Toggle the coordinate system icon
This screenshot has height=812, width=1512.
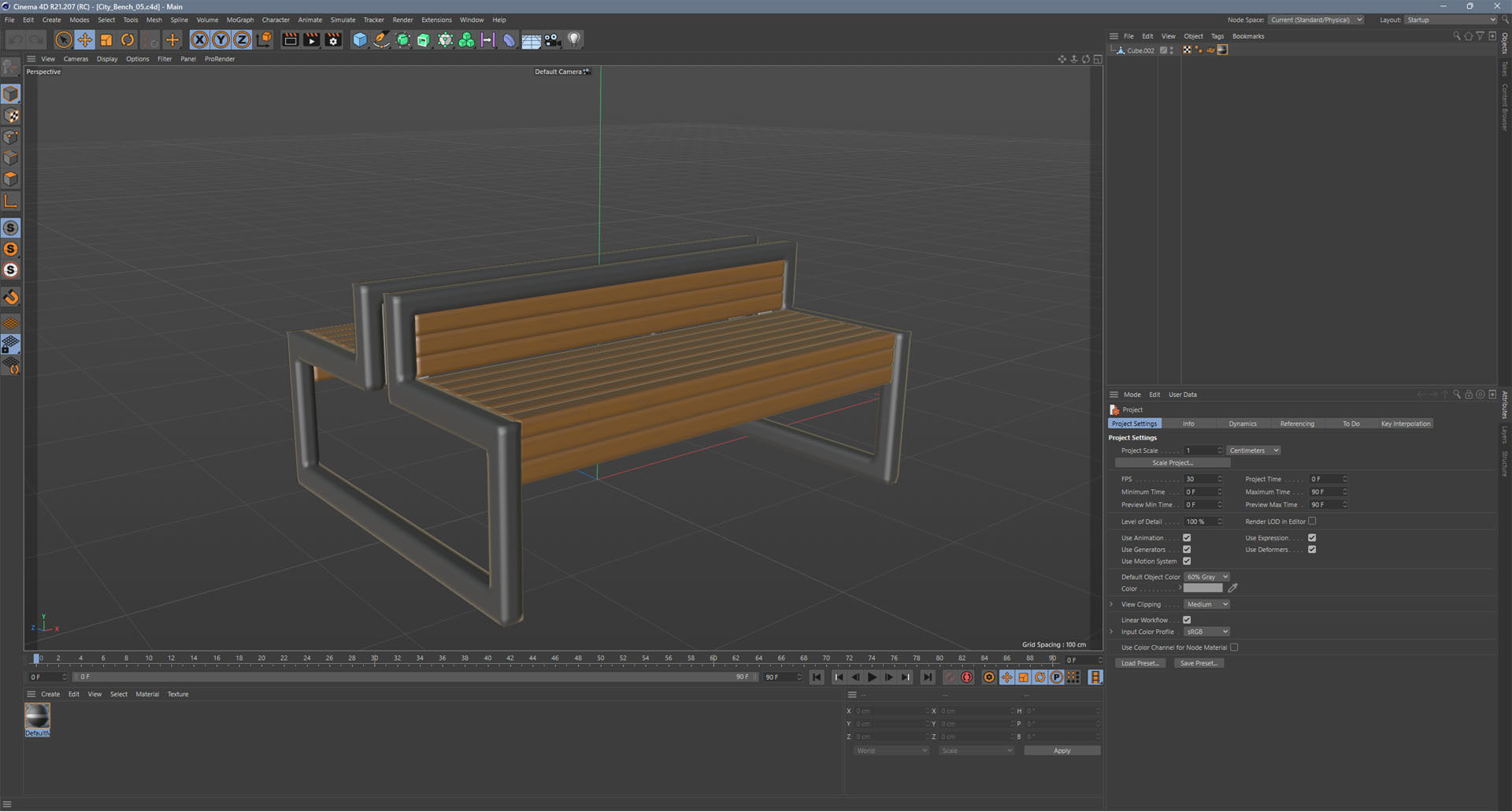coord(264,39)
